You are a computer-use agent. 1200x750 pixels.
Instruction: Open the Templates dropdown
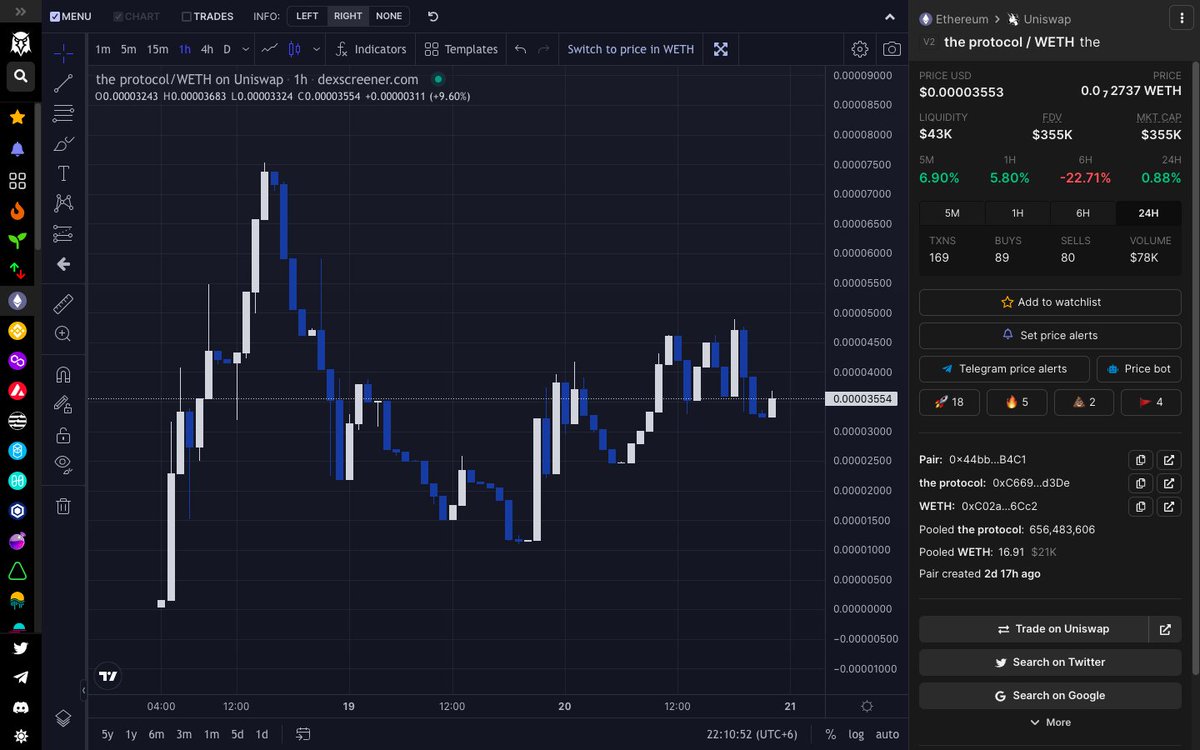[461, 49]
